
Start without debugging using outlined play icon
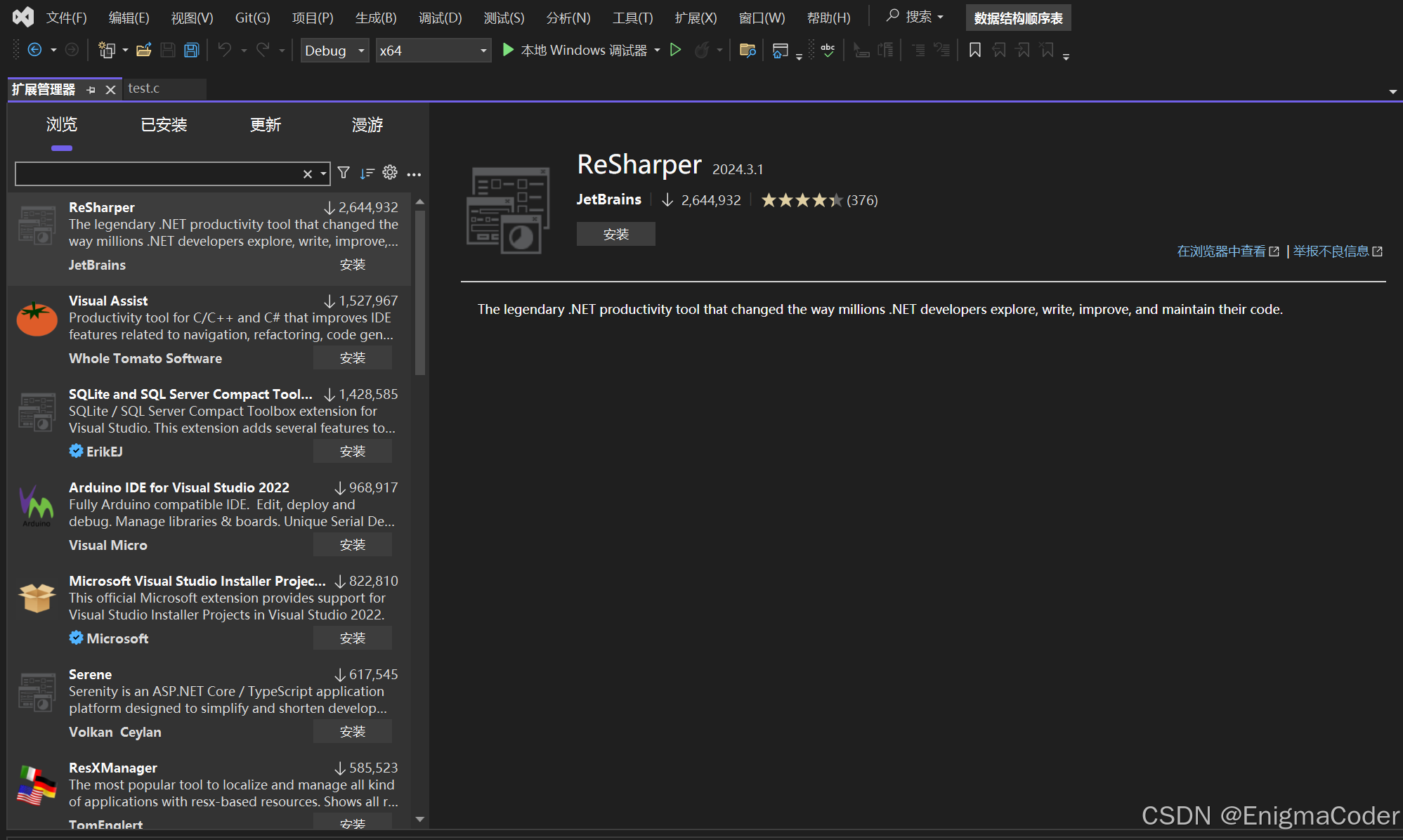[675, 50]
